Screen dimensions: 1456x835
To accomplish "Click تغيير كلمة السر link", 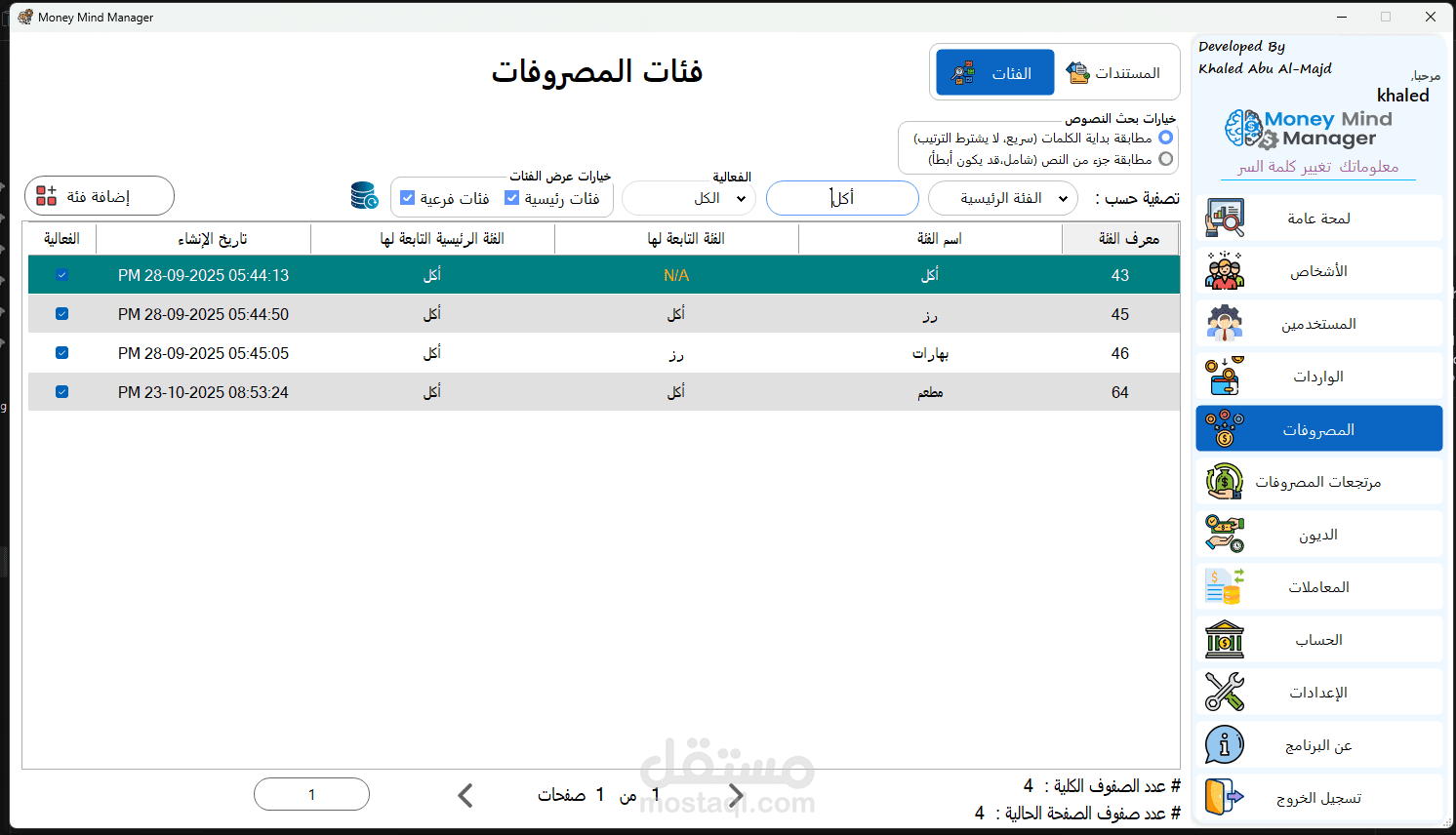I will click(1284, 167).
